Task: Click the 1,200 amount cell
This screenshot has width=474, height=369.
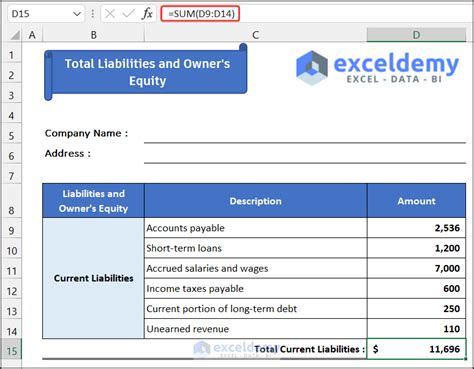Action: [416, 248]
